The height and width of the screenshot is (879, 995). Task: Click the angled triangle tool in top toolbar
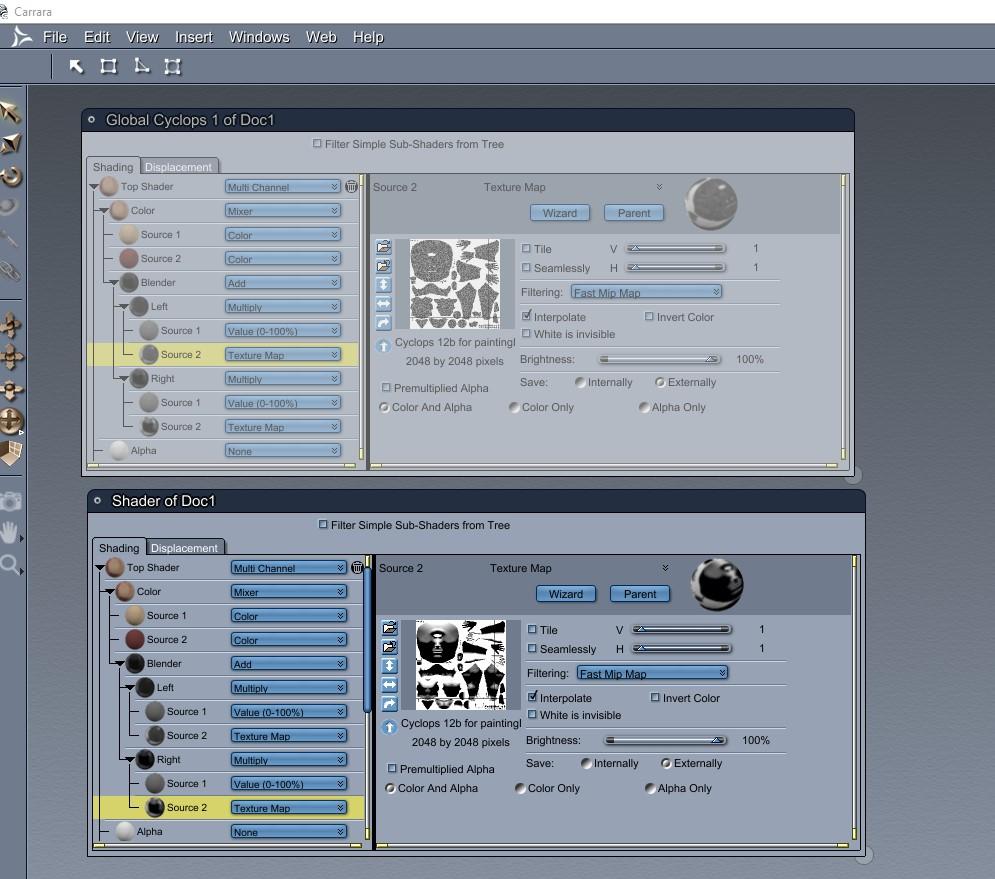pos(141,66)
